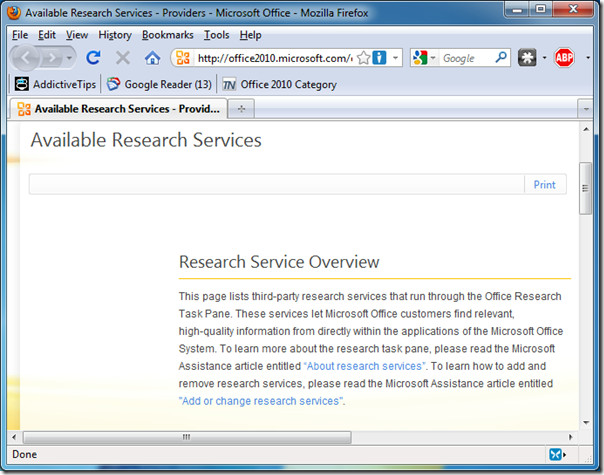Click the blue info icon in address bar
The image size is (604, 475).
379,58
